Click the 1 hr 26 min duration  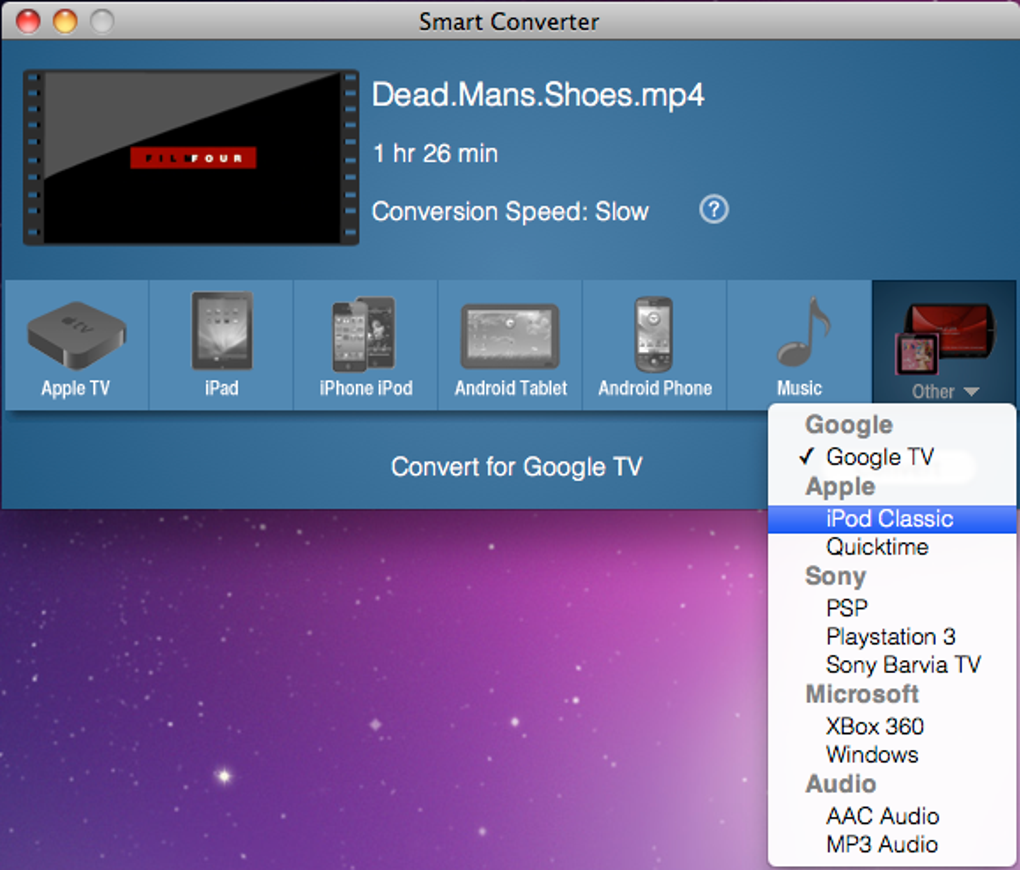tap(435, 154)
